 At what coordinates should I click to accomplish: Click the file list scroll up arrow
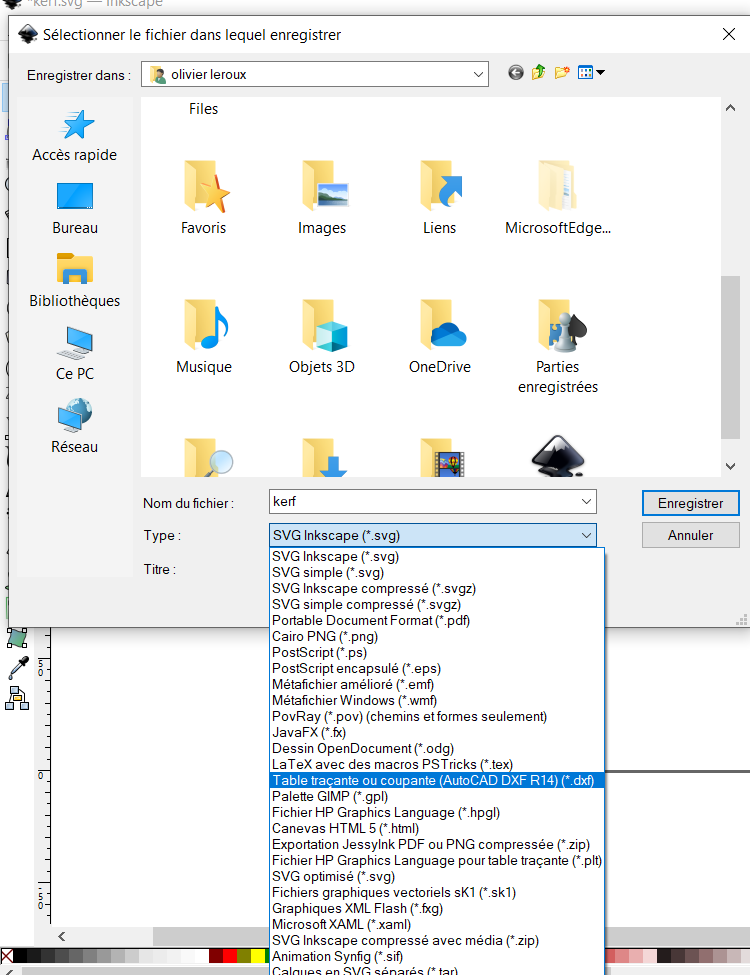click(x=730, y=108)
